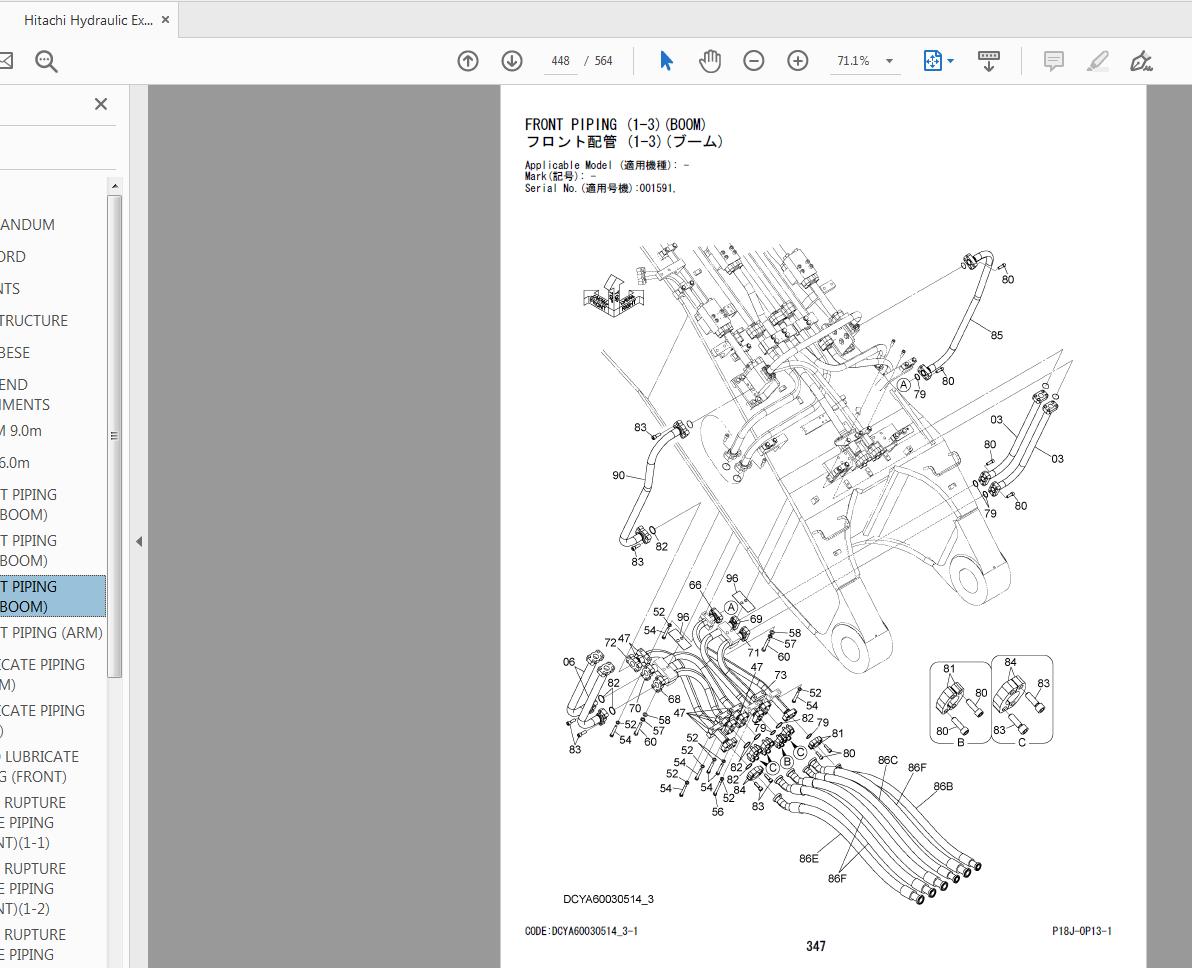Close the Hitachi Hydraulic Ex... document tab
Screen dimensions: 1192x968
[x=165, y=20]
